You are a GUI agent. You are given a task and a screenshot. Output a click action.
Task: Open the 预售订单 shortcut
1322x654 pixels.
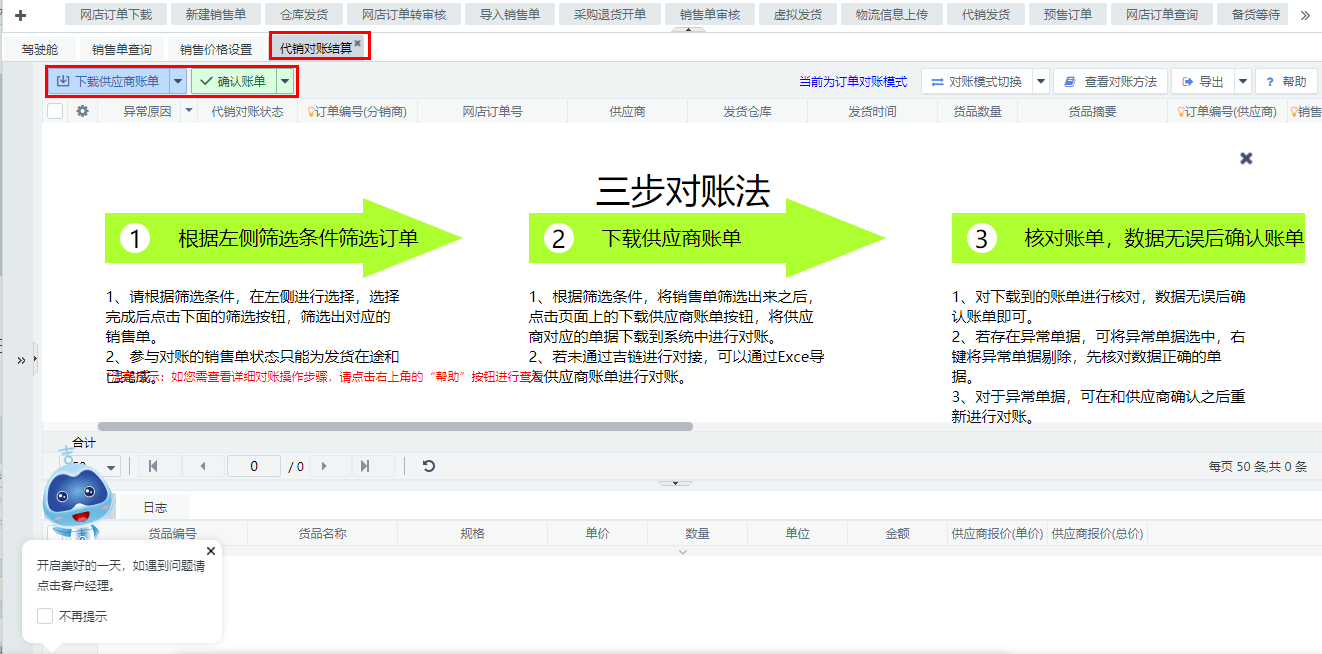click(x=1068, y=14)
